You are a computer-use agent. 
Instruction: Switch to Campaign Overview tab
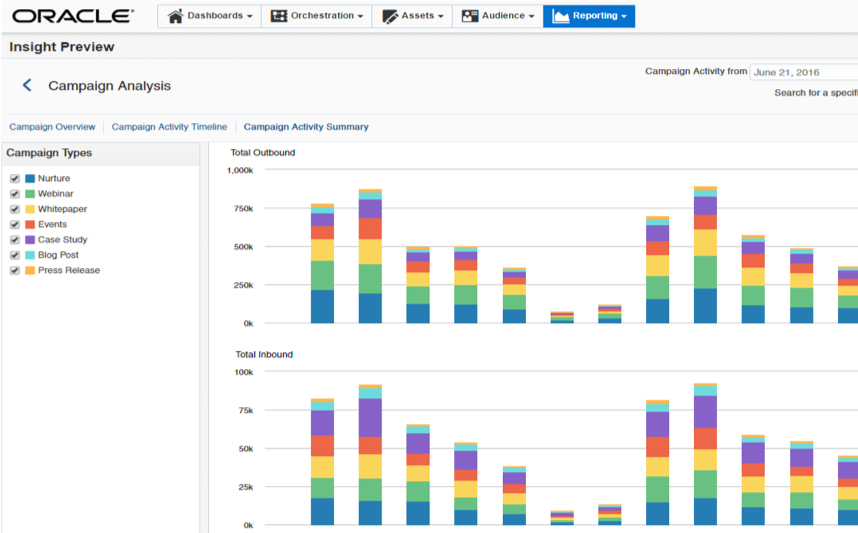click(52, 127)
